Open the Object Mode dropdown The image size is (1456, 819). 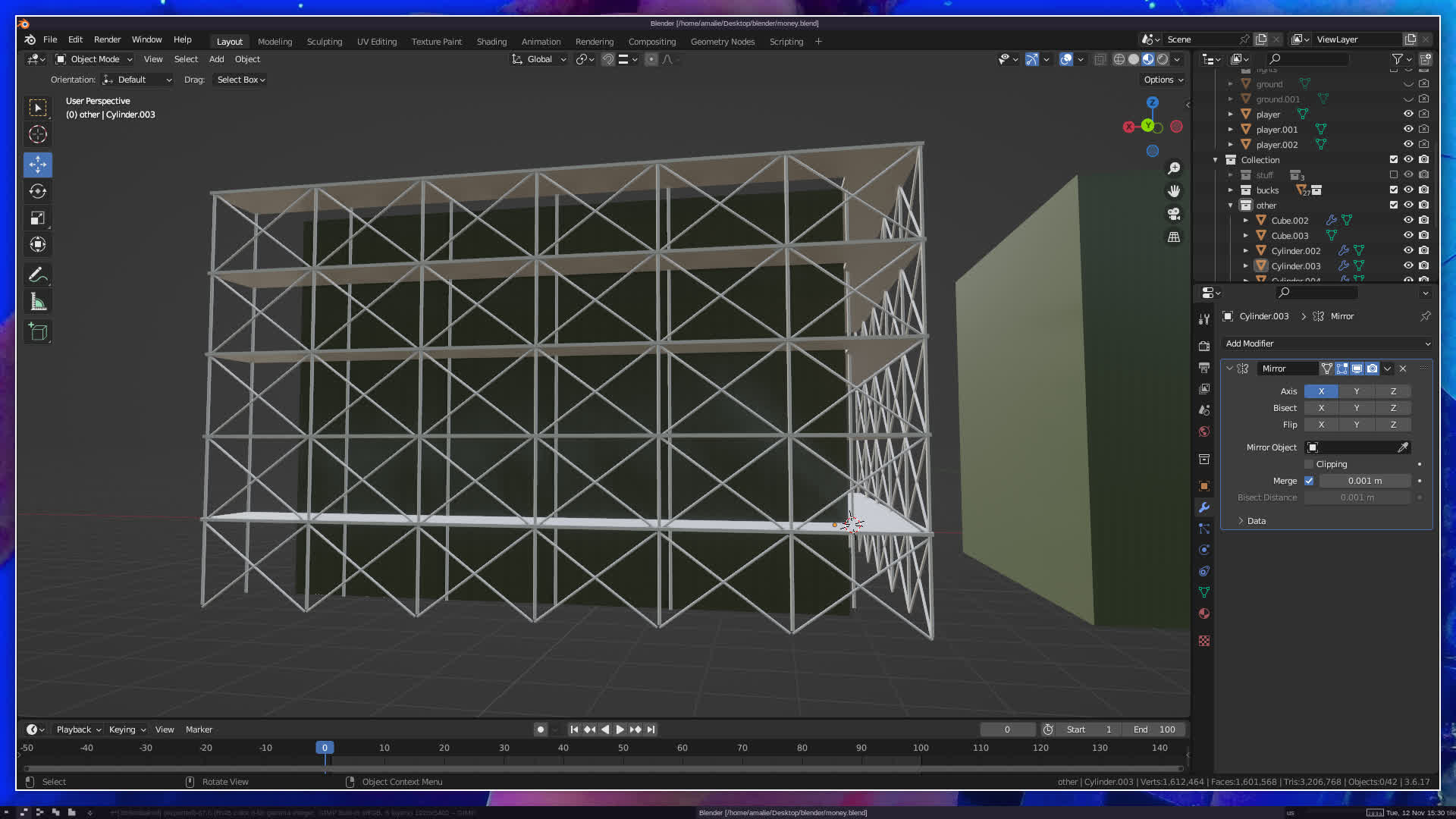click(x=94, y=59)
